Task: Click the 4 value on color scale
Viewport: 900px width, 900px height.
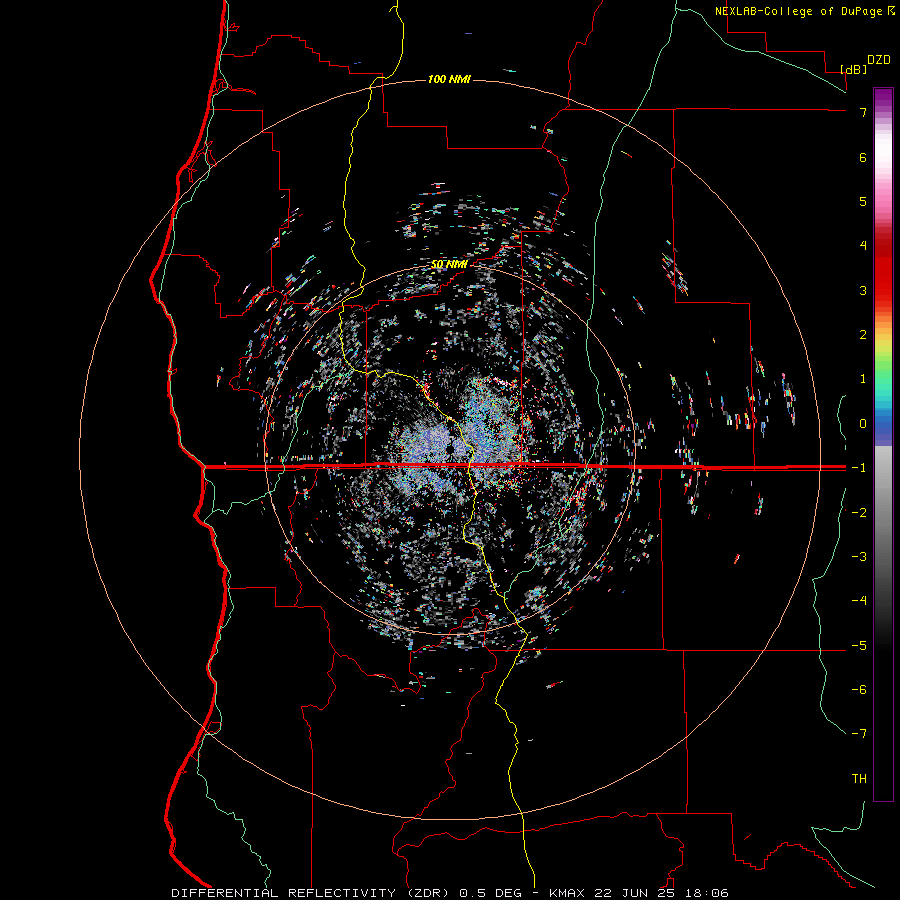Action: click(x=863, y=245)
